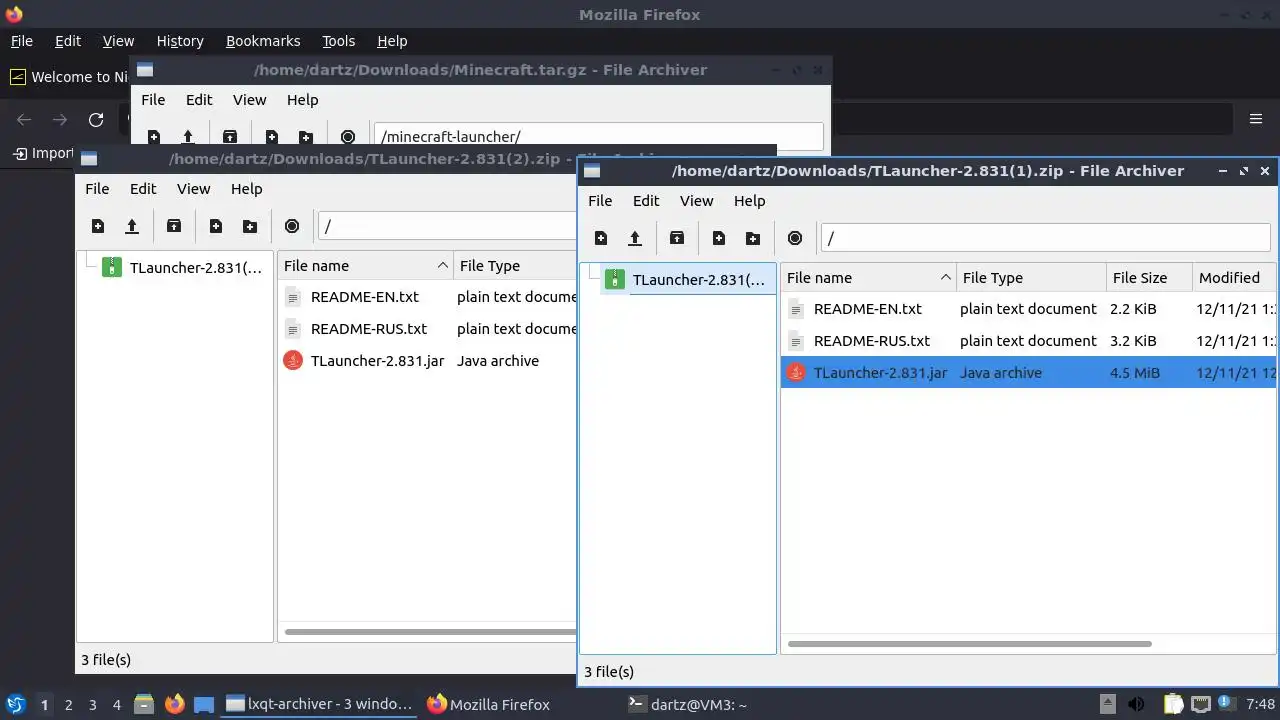The height and width of the screenshot is (720, 1280).
Task: Click Extract icon in TLauncher-2.831(2).zip window
Action: tap(174, 226)
